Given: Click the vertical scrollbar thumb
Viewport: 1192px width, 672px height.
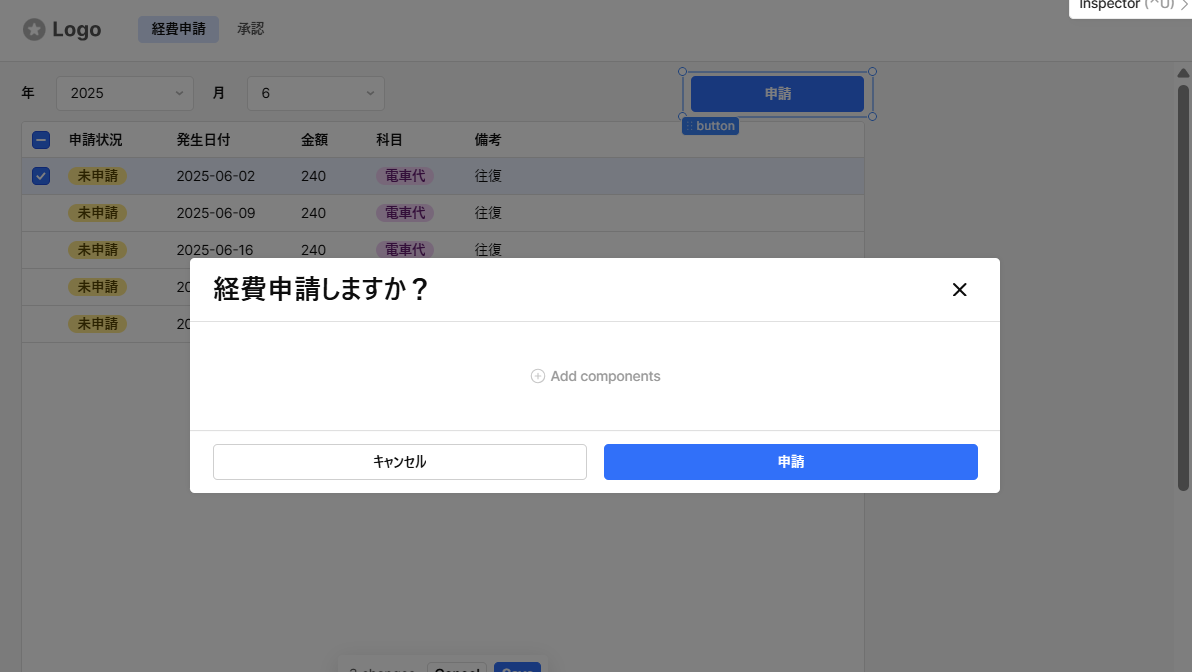Looking at the screenshot, I should pos(1183,287).
